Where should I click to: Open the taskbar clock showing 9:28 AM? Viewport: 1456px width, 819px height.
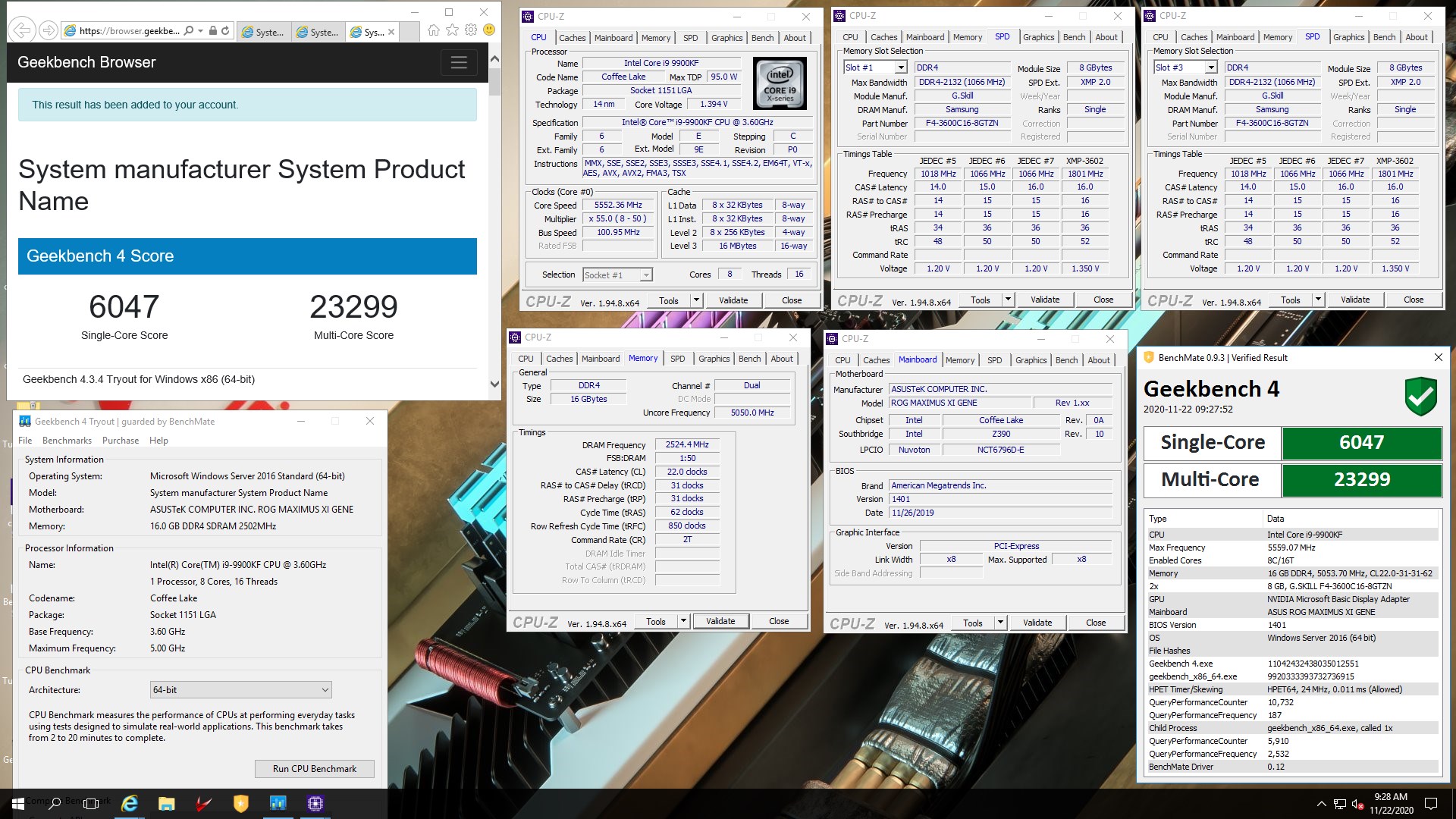point(1391,804)
